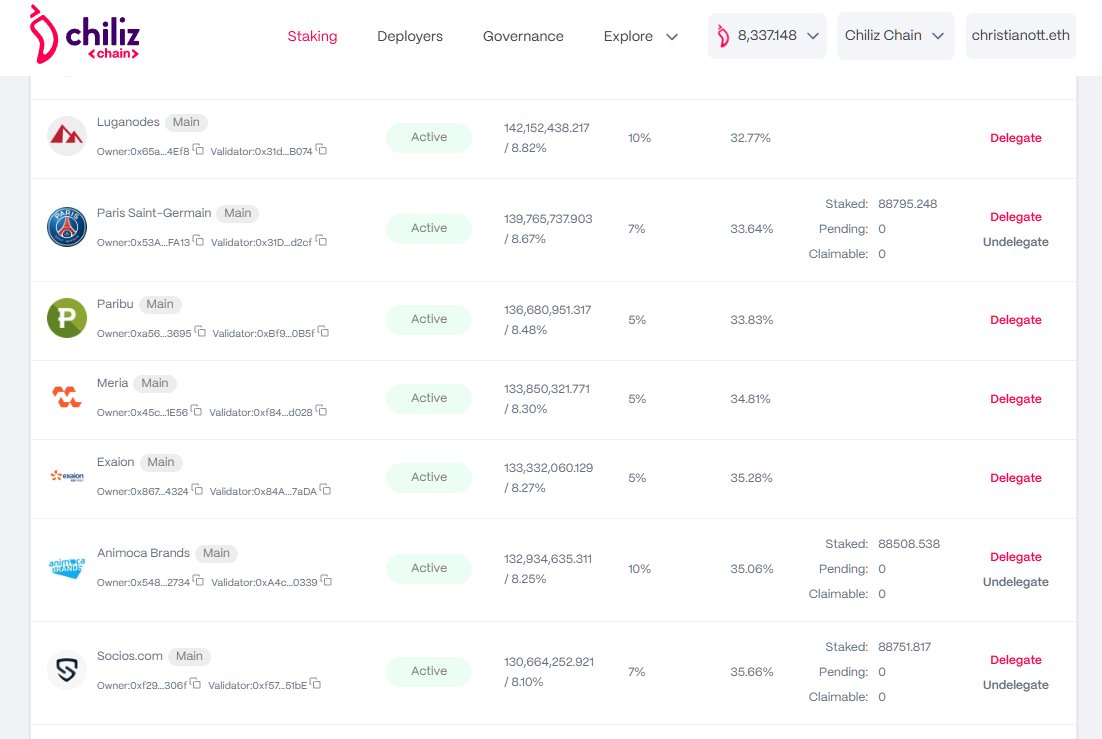The image size is (1102, 739).
Task: Open the Chiliz Chain network selector
Action: [895, 35]
